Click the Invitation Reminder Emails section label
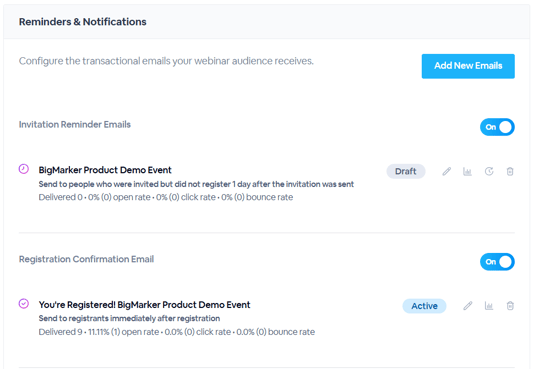 (75, 124)
